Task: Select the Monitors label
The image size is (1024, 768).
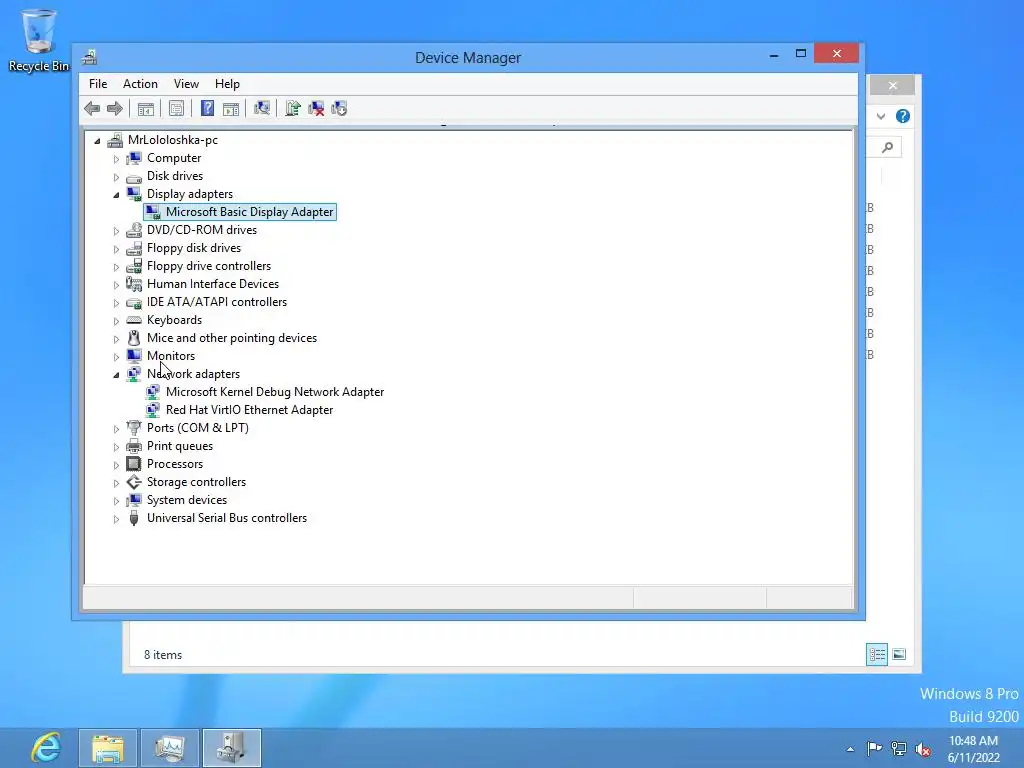Action: [171, 355]
